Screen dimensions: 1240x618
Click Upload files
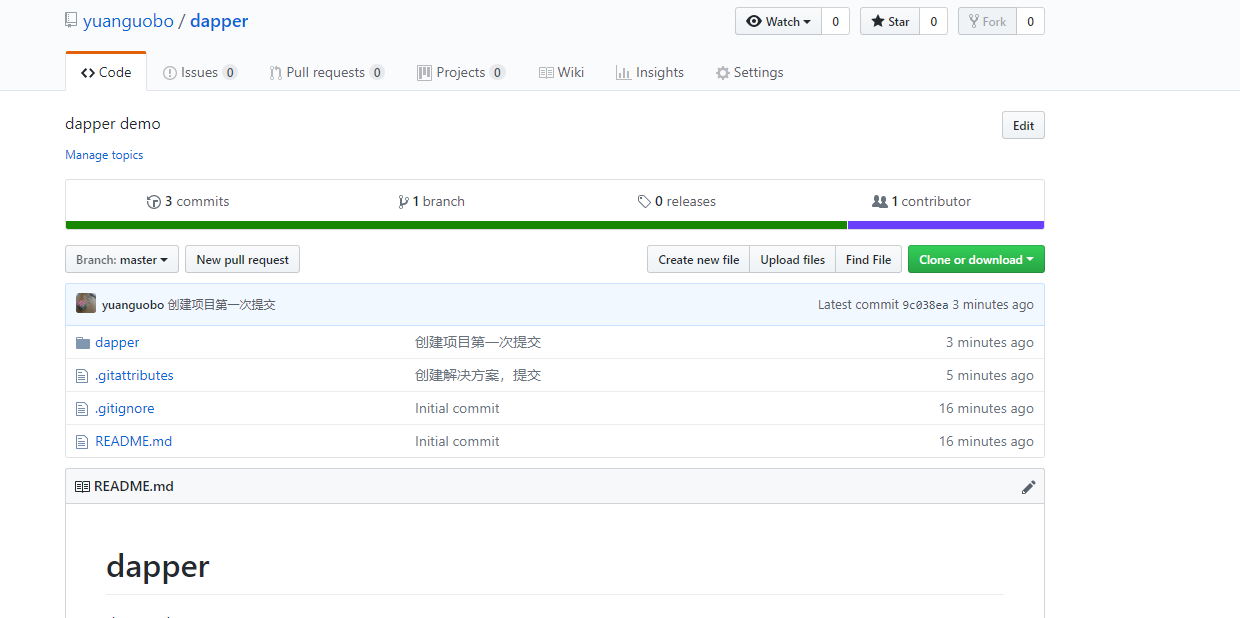tap(792, 260)
